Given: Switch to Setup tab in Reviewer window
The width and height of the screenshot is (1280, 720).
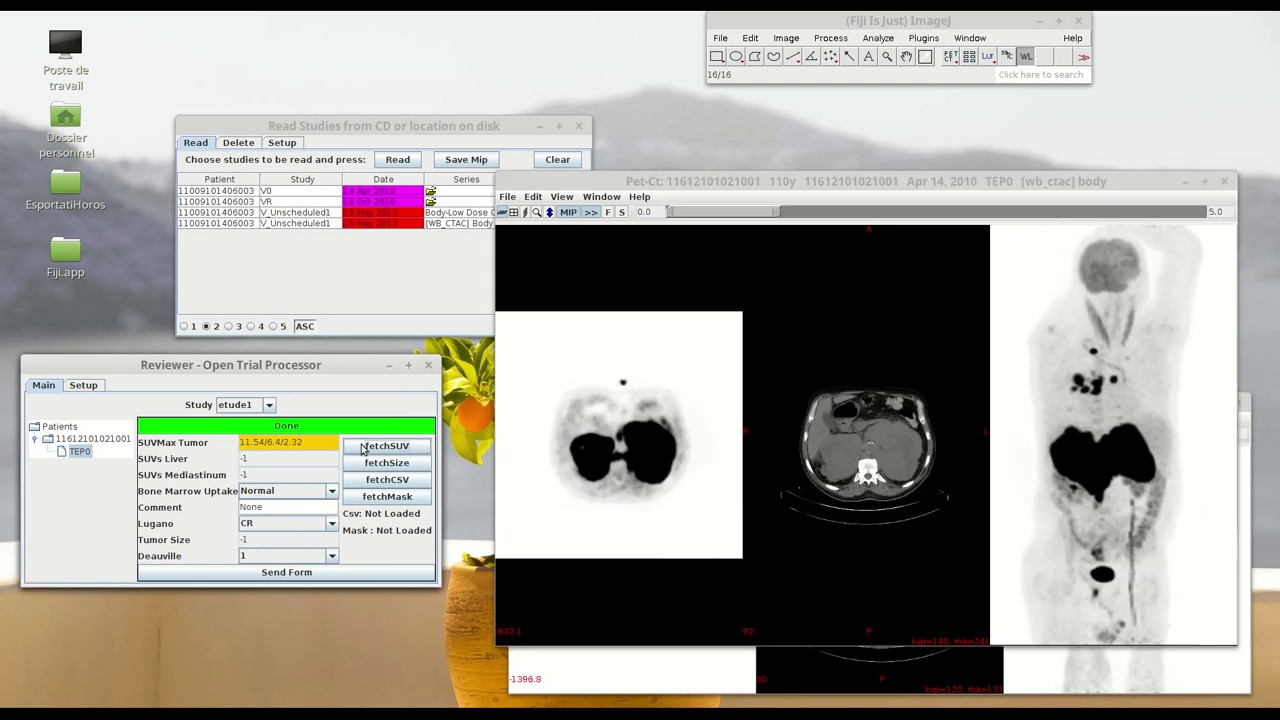Looking at the screenshot, I should point(83,385).
